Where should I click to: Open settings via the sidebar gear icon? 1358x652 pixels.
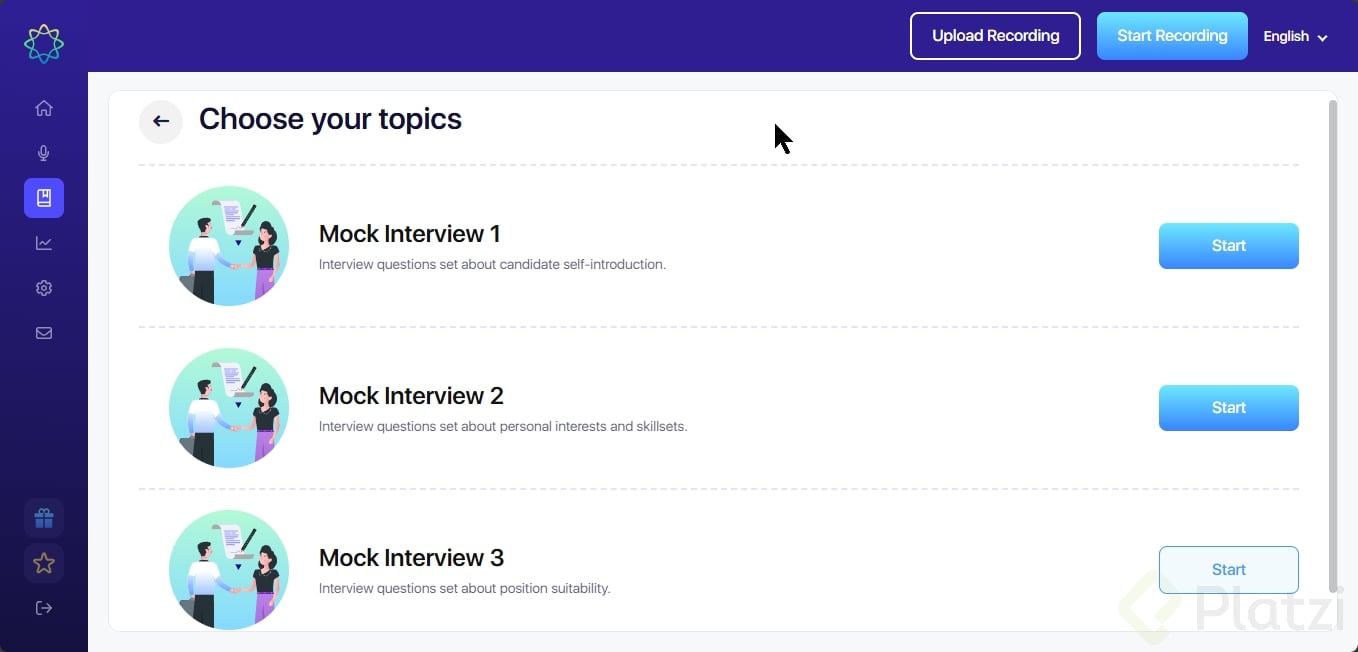[x=44, y=288]
